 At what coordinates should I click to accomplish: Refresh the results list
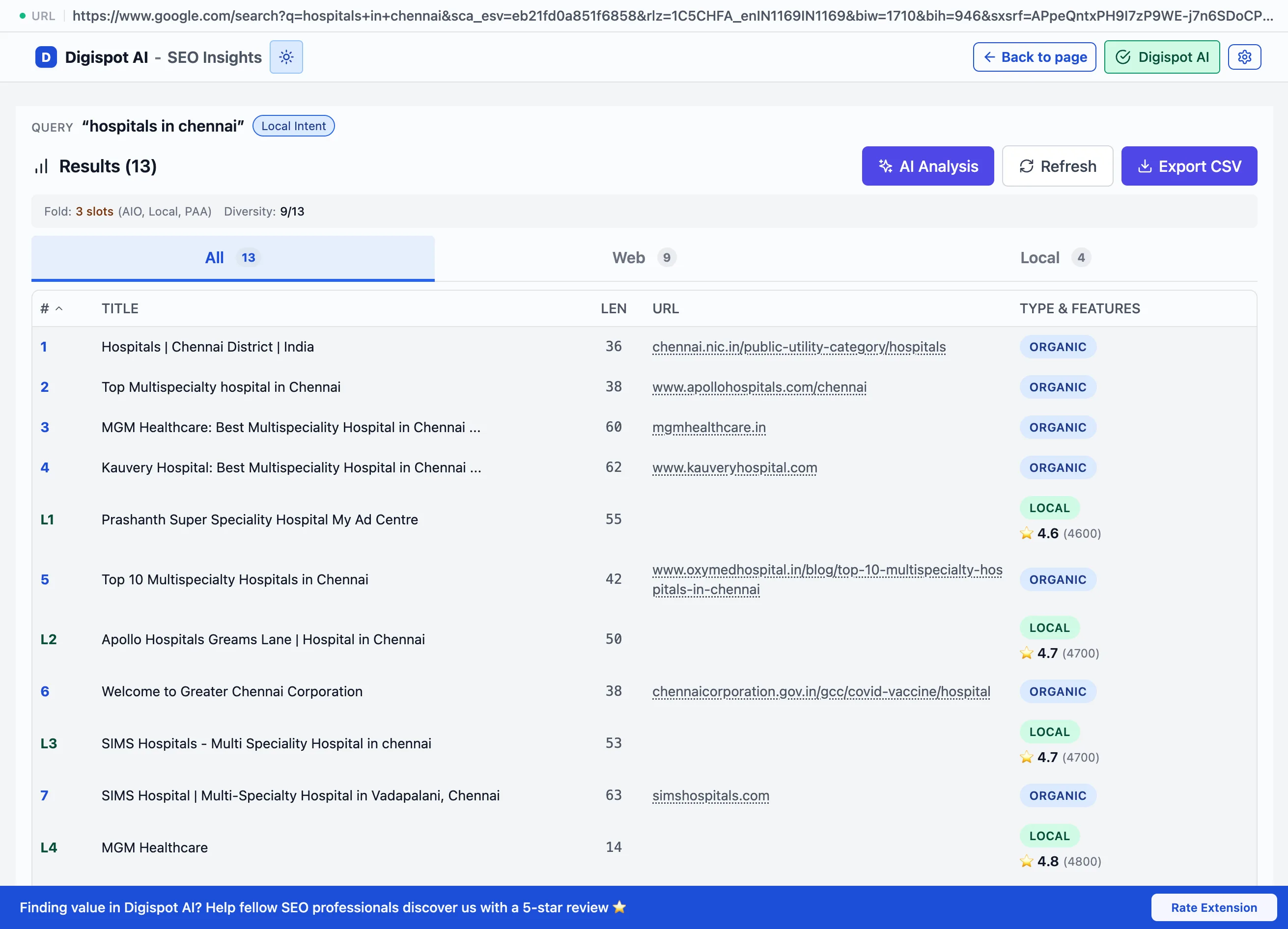coord(1057,165)
